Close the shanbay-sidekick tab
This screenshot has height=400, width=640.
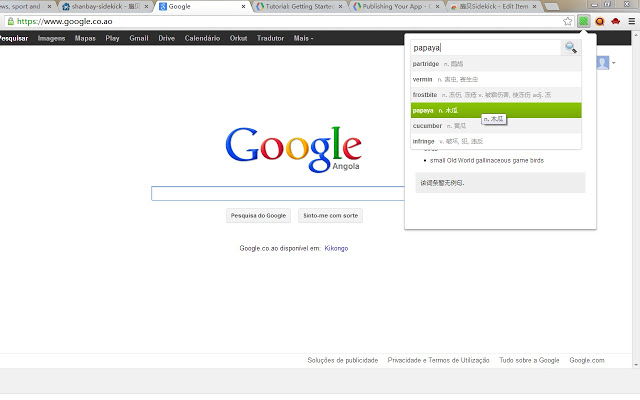(146, 7)
